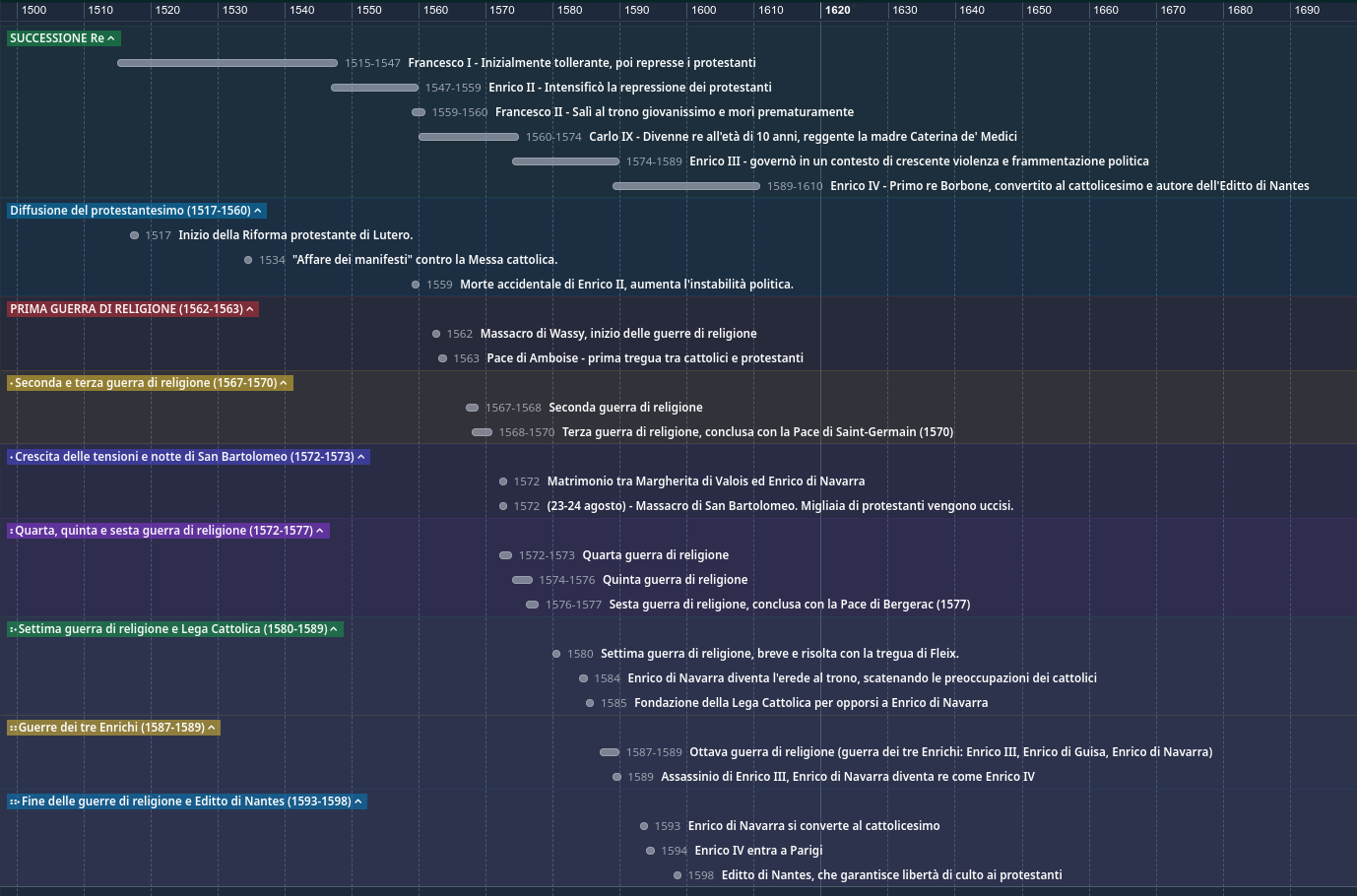The width and height of the screenshot is (1357, 896).
Task: Open 'Massacro di Wassy' event text
Action: point(618,334)
